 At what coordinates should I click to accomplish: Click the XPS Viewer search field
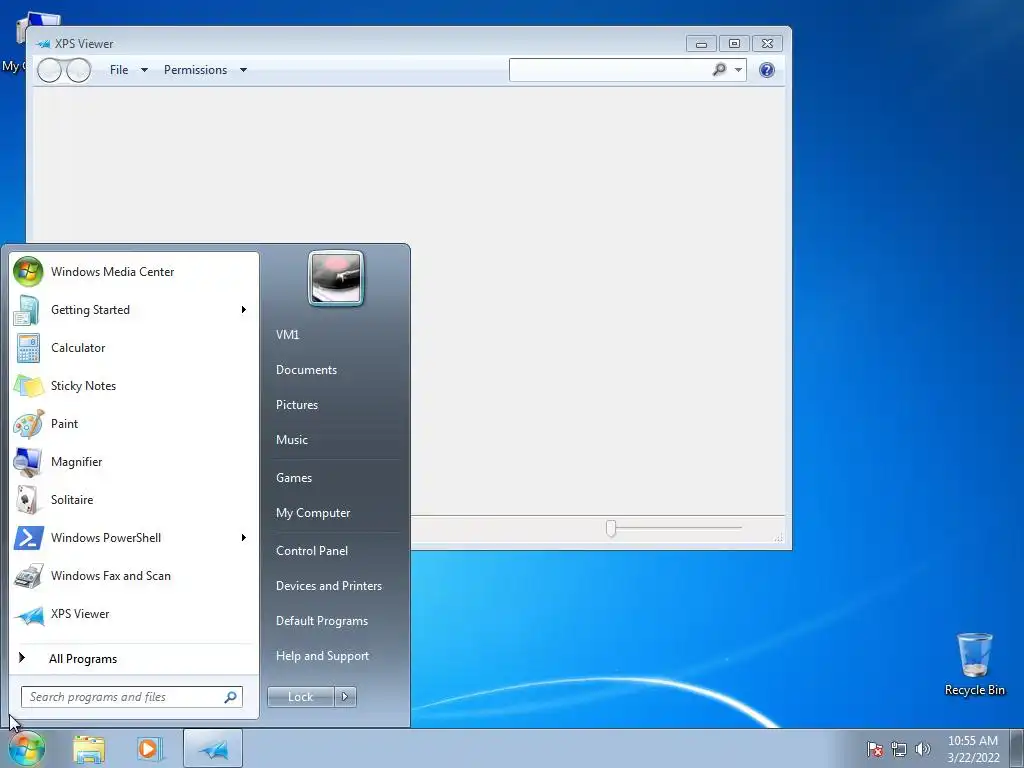610,70
